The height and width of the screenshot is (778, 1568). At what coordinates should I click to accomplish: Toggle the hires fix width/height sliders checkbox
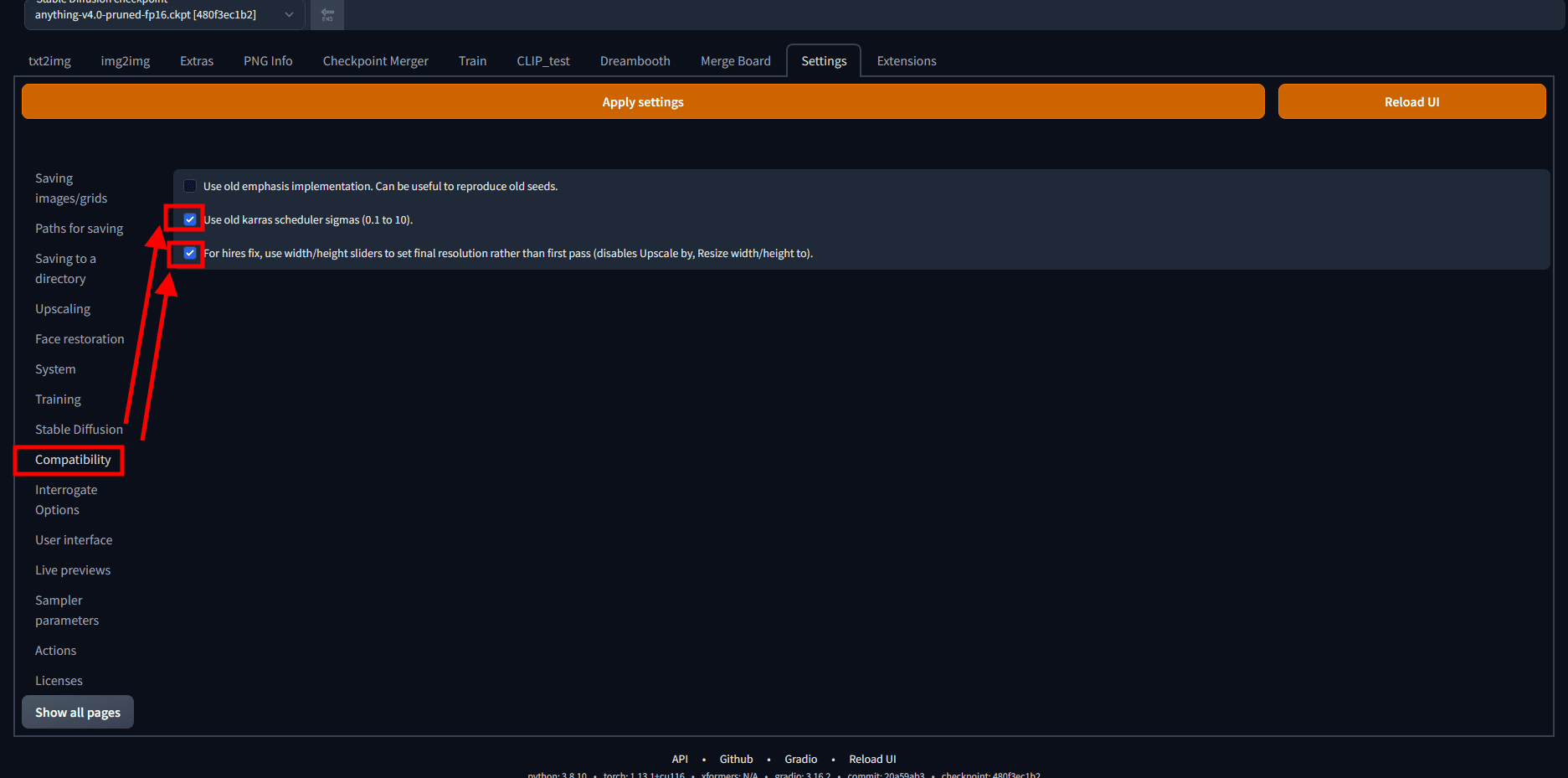click(x=190, y=253)
